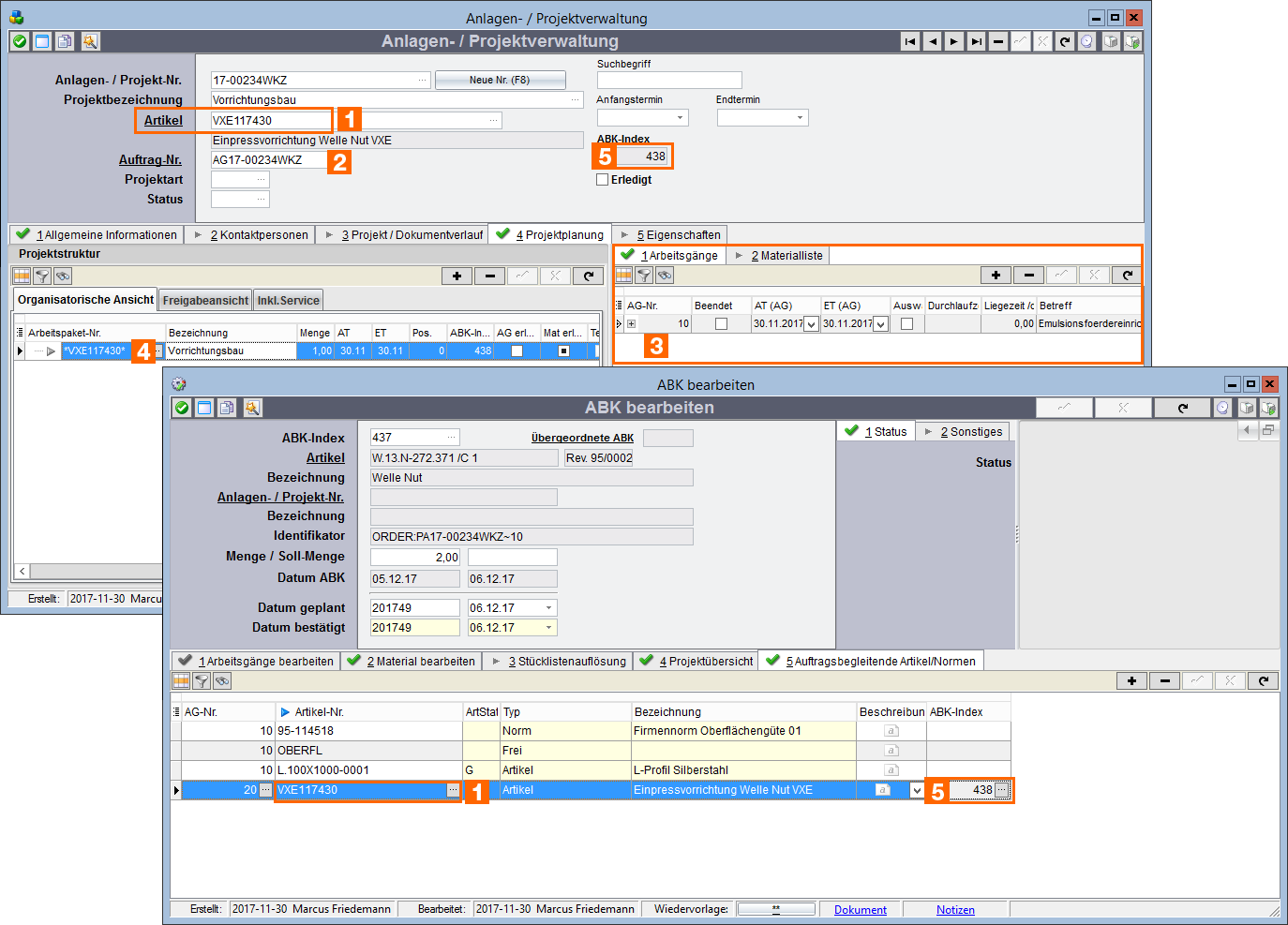Add row with plus in ABK Artikel/Normen toolbar
The height and width of the screenshot is (925, 1288).
(1131, 680)
